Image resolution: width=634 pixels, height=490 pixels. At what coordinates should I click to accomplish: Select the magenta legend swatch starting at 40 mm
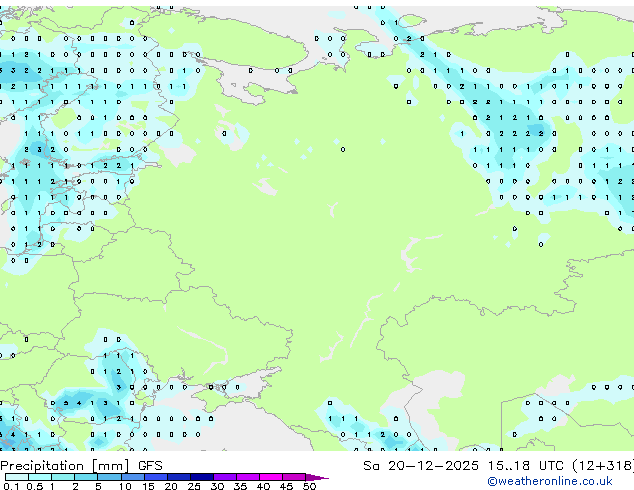271,477
